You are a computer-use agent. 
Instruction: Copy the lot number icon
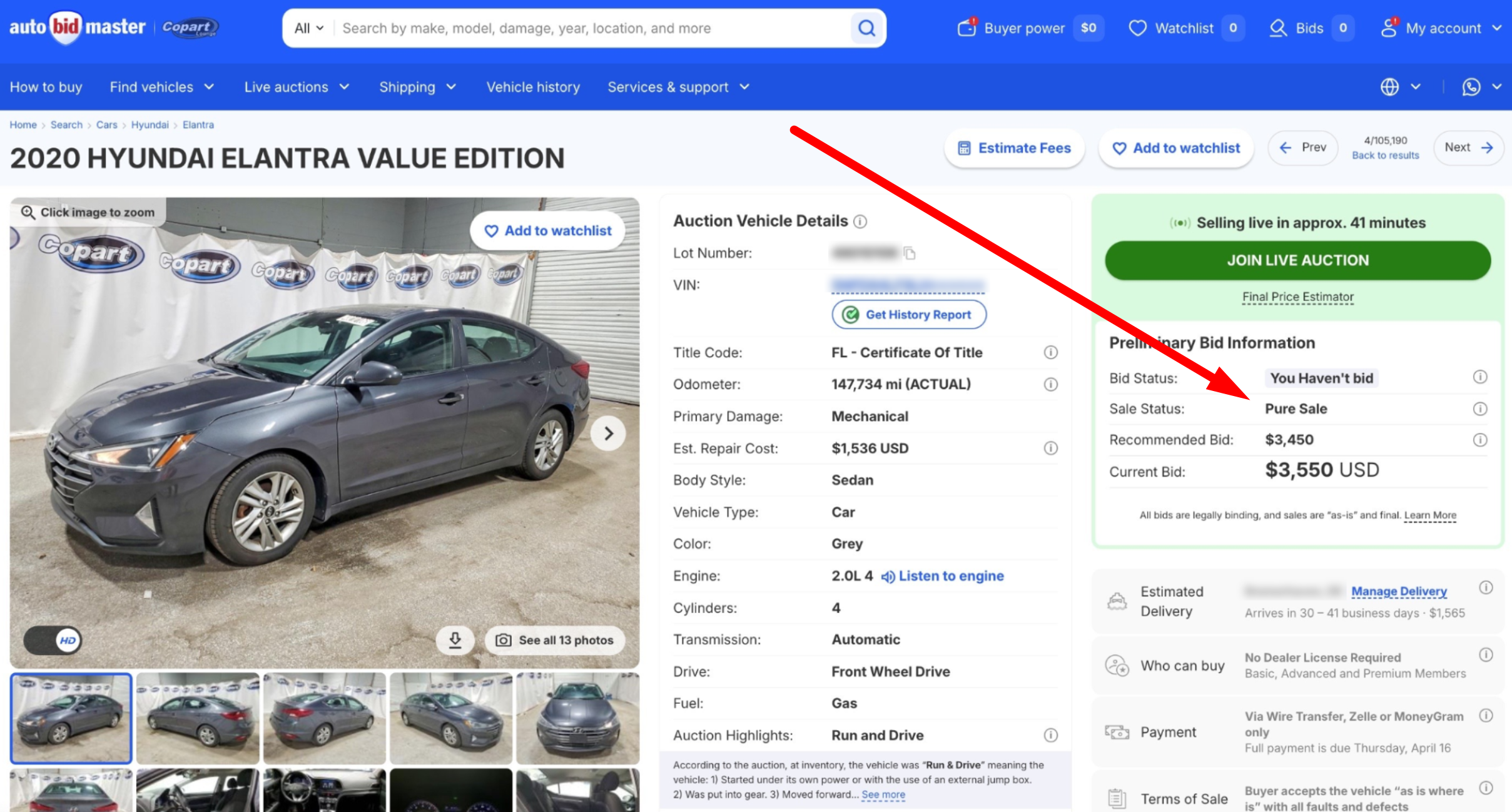tap(910, 253)
